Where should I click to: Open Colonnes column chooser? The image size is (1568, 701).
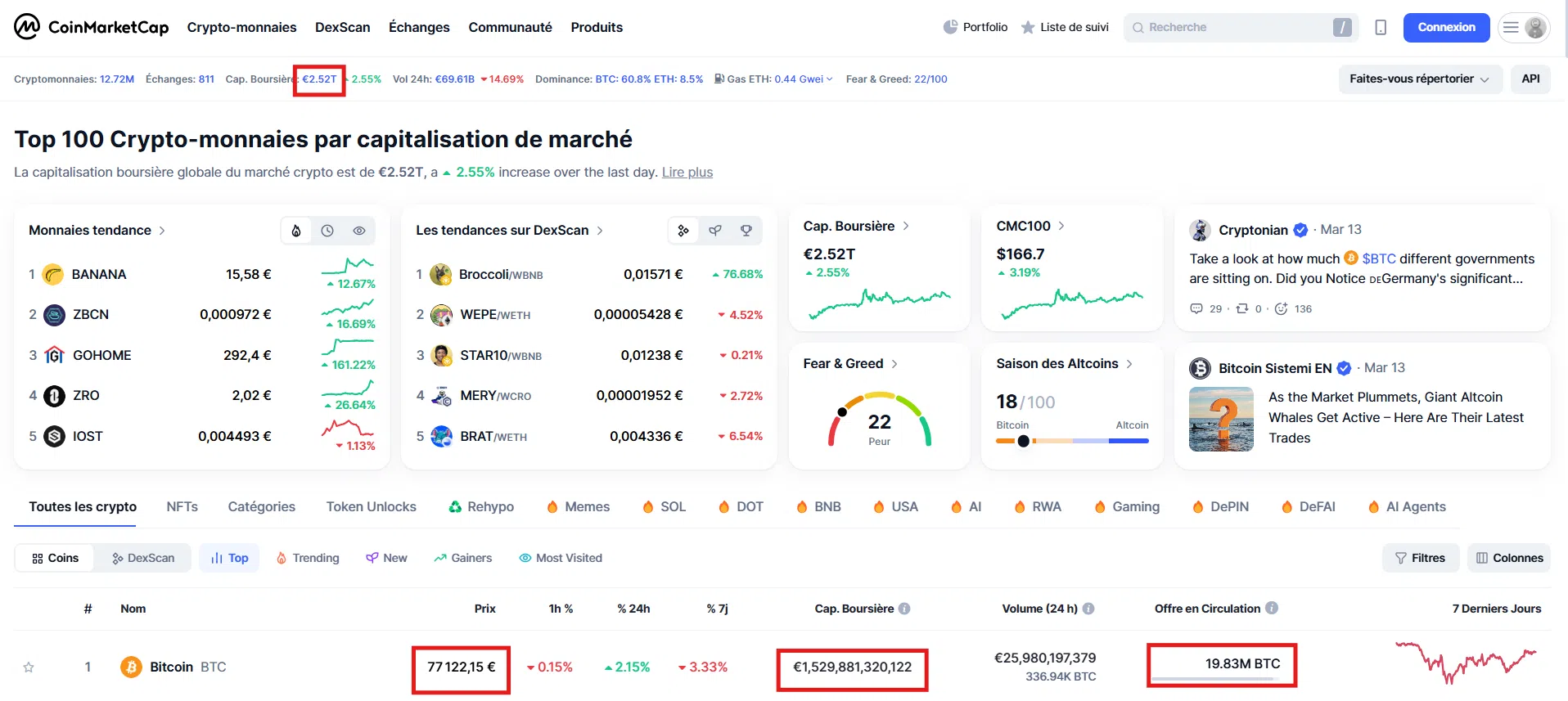[1509, 558]
